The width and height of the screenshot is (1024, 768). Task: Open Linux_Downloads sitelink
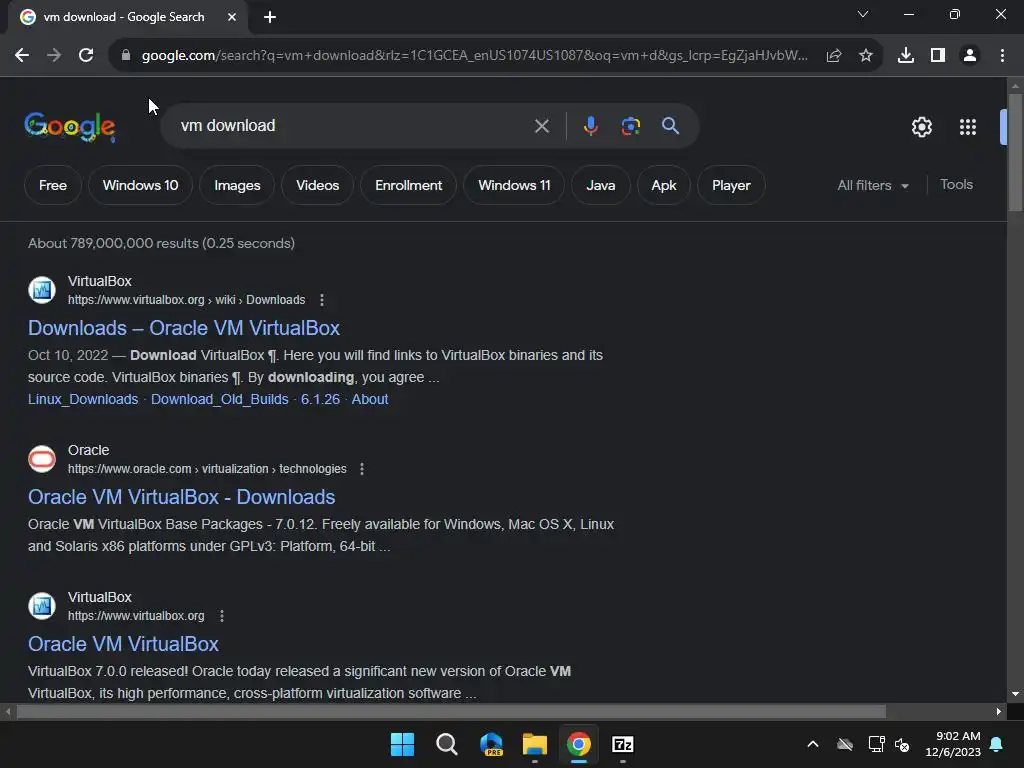click(x=83, y=399)
